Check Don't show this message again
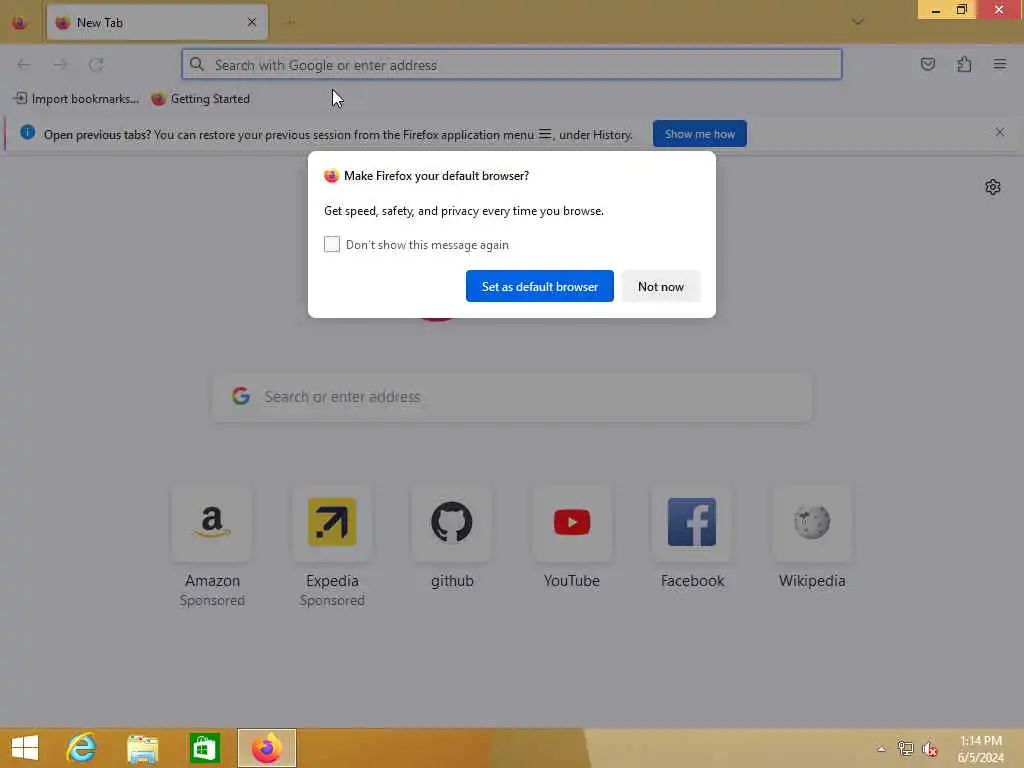 pyautogui.click(x=332, y=244)
